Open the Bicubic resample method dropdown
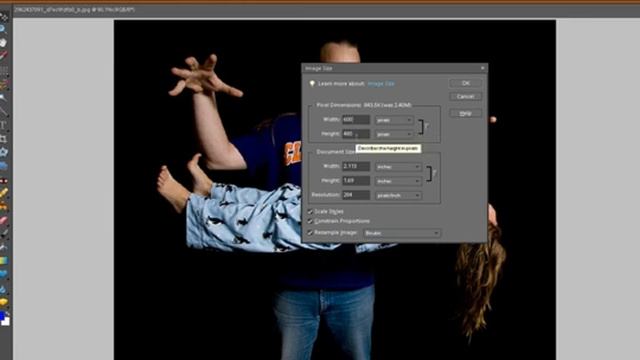 pyautogui.click(x=402, y=233)
